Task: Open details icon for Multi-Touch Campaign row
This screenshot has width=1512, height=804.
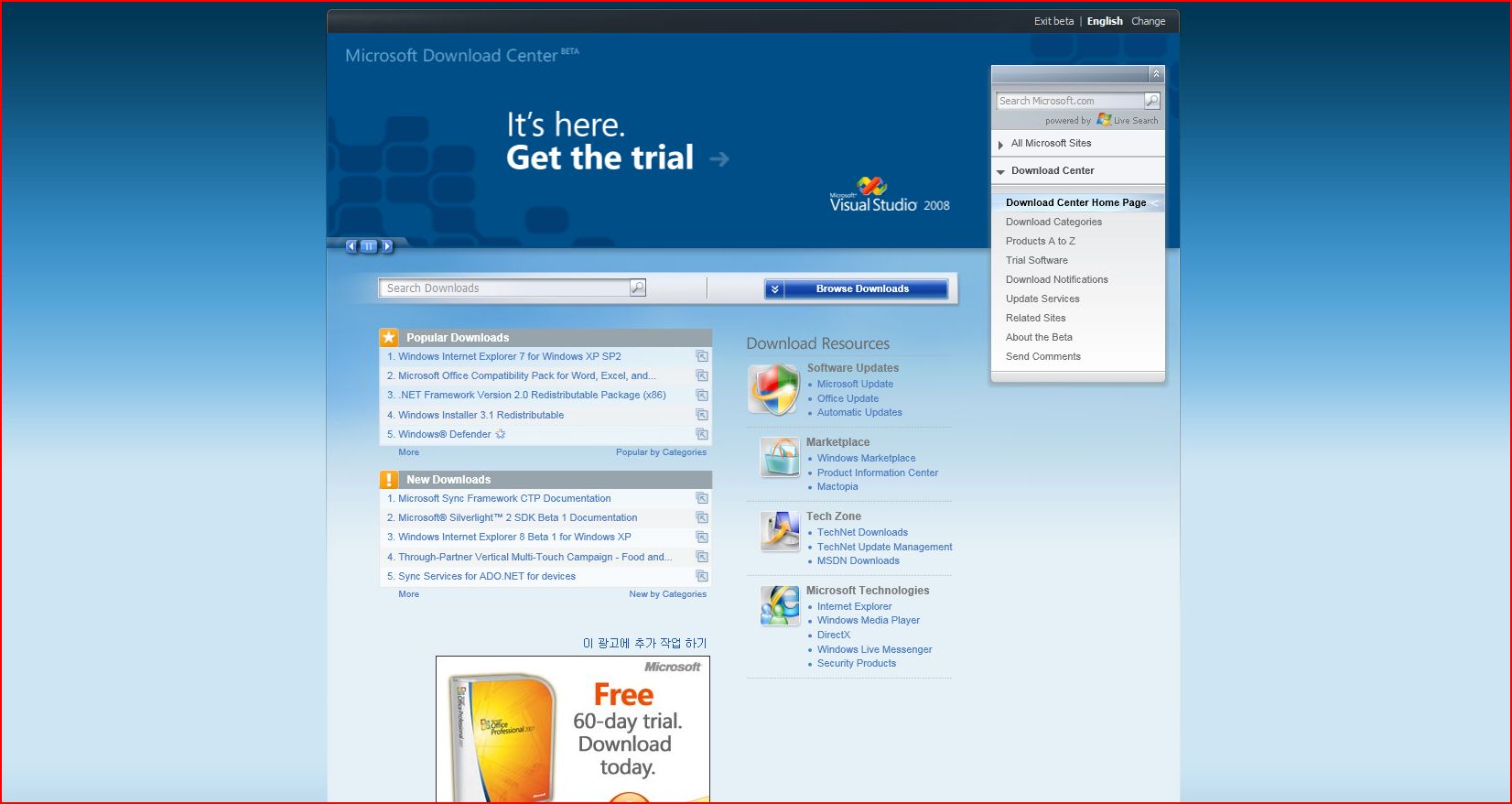Action: tap(702, 557)
